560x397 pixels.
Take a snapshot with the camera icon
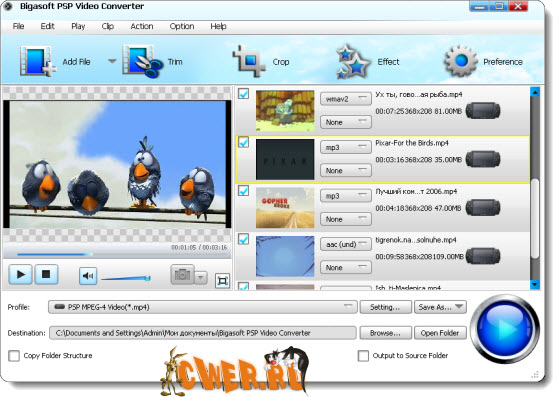(182, 275)
